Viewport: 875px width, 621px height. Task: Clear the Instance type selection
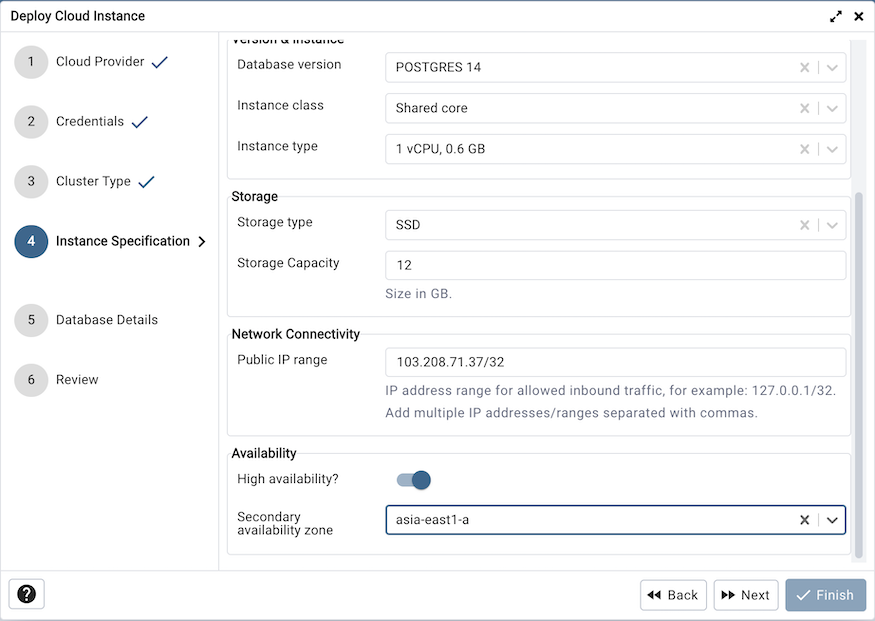click(804, 148)
